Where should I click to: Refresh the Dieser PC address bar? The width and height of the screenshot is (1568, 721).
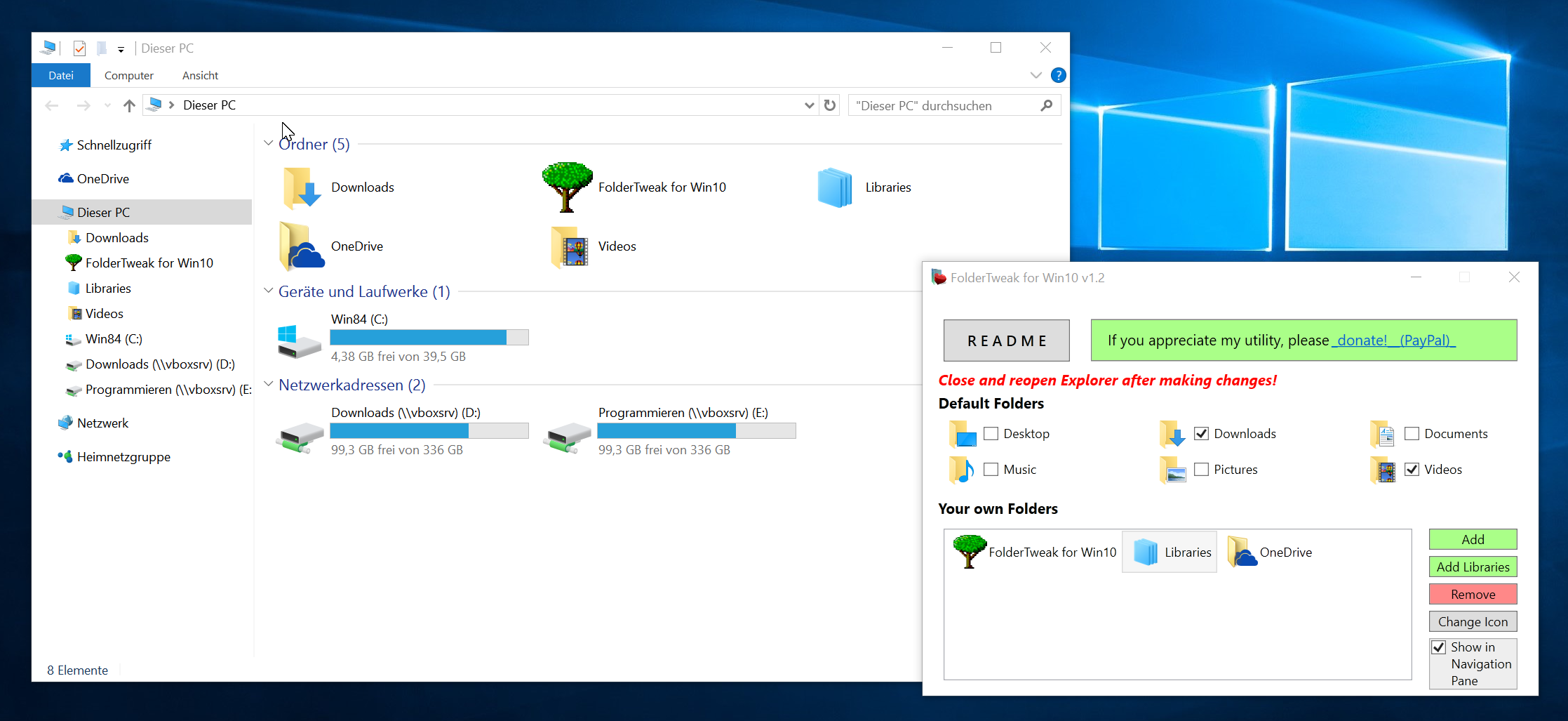(x=830, y=105)
